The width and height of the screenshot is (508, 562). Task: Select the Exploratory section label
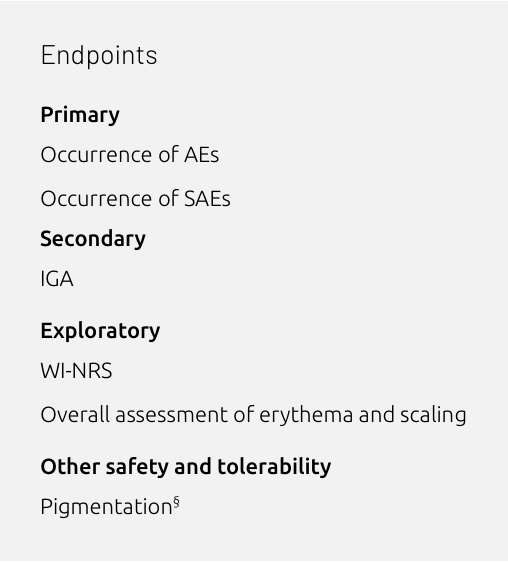[x=100, y=331]
